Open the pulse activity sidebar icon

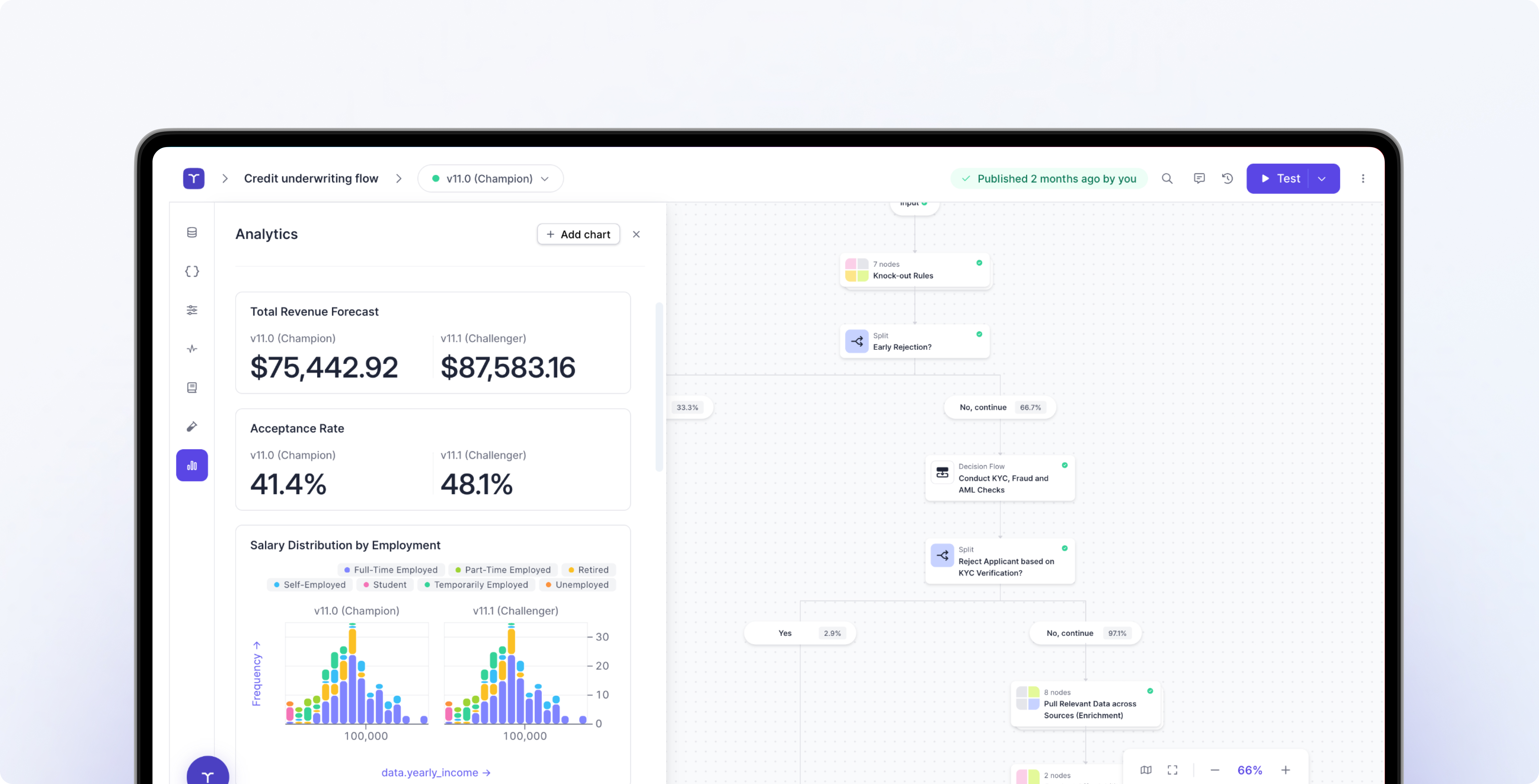pyautogui.click(x=192, y=349)
